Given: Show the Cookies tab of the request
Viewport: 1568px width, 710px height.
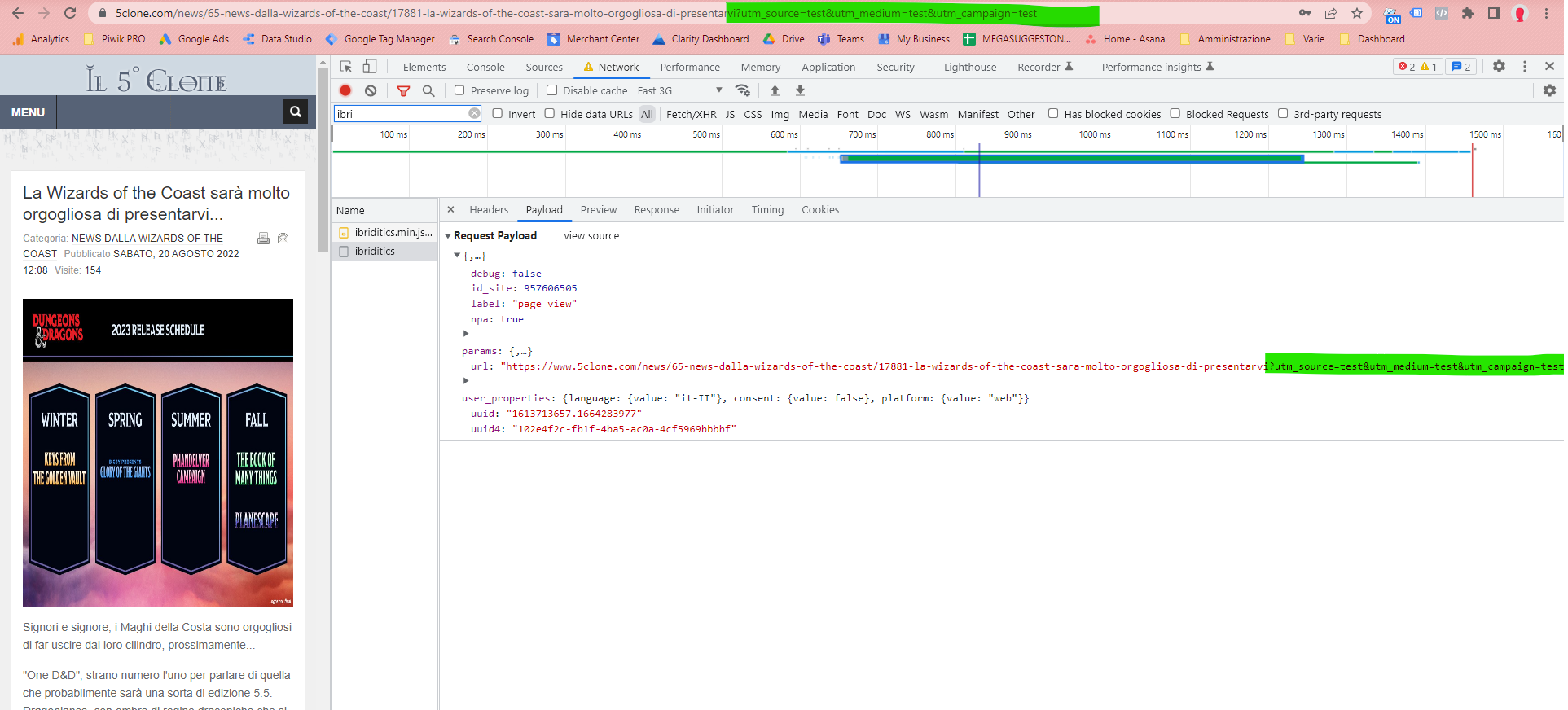Looking at the screenshot, I should point(820,209).
